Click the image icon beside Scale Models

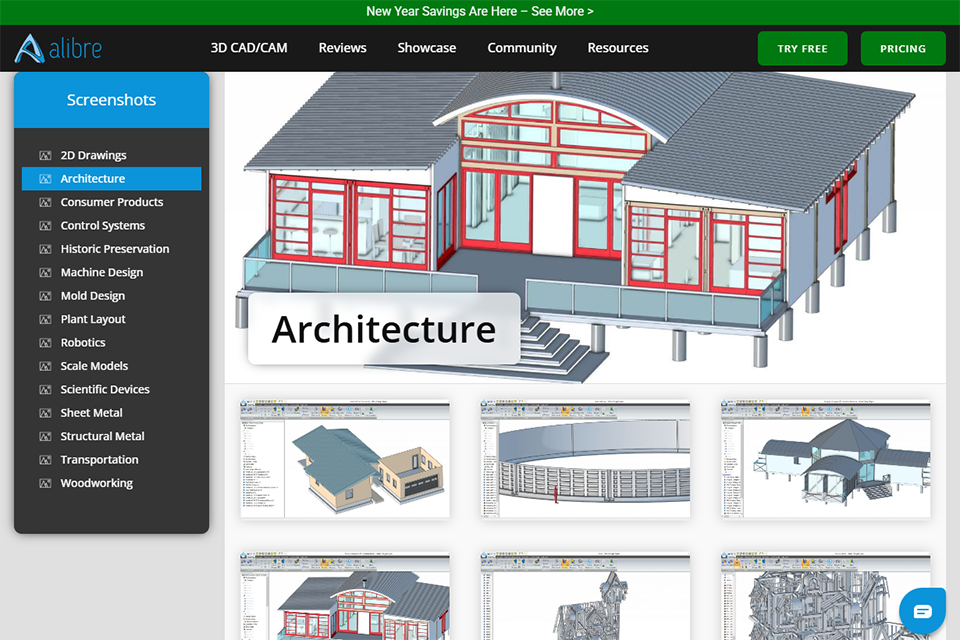[x=45, y=366]
